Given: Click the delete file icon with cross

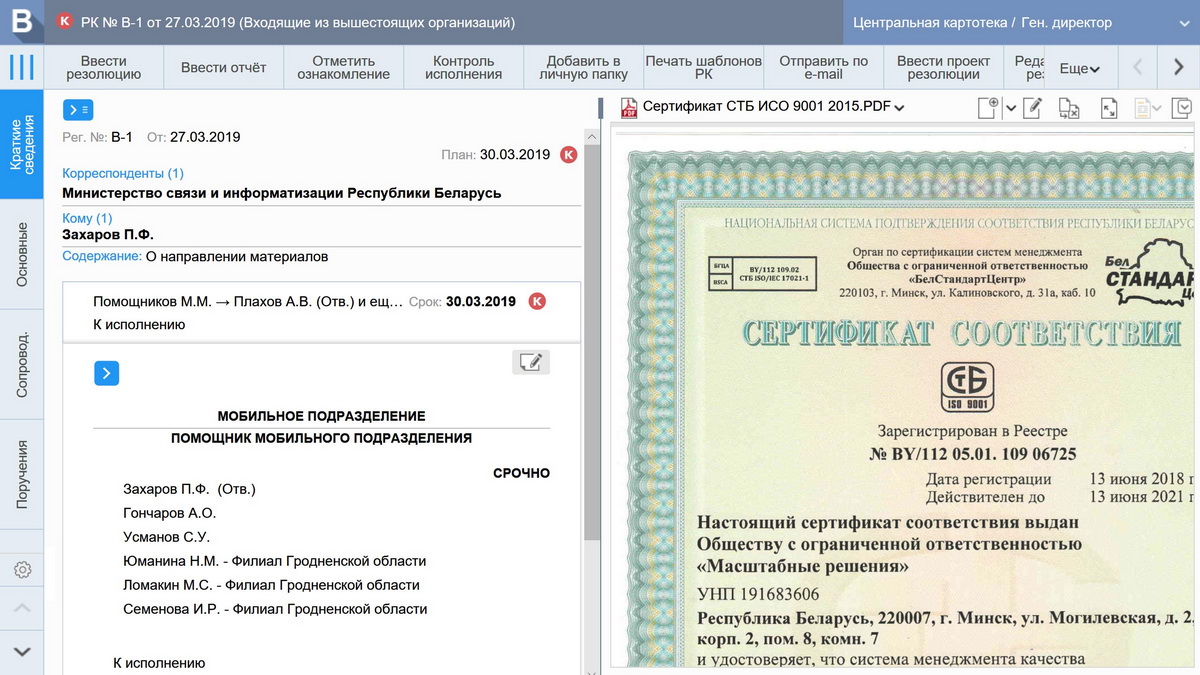Looking at the screenshot, I should [1069, 108].
